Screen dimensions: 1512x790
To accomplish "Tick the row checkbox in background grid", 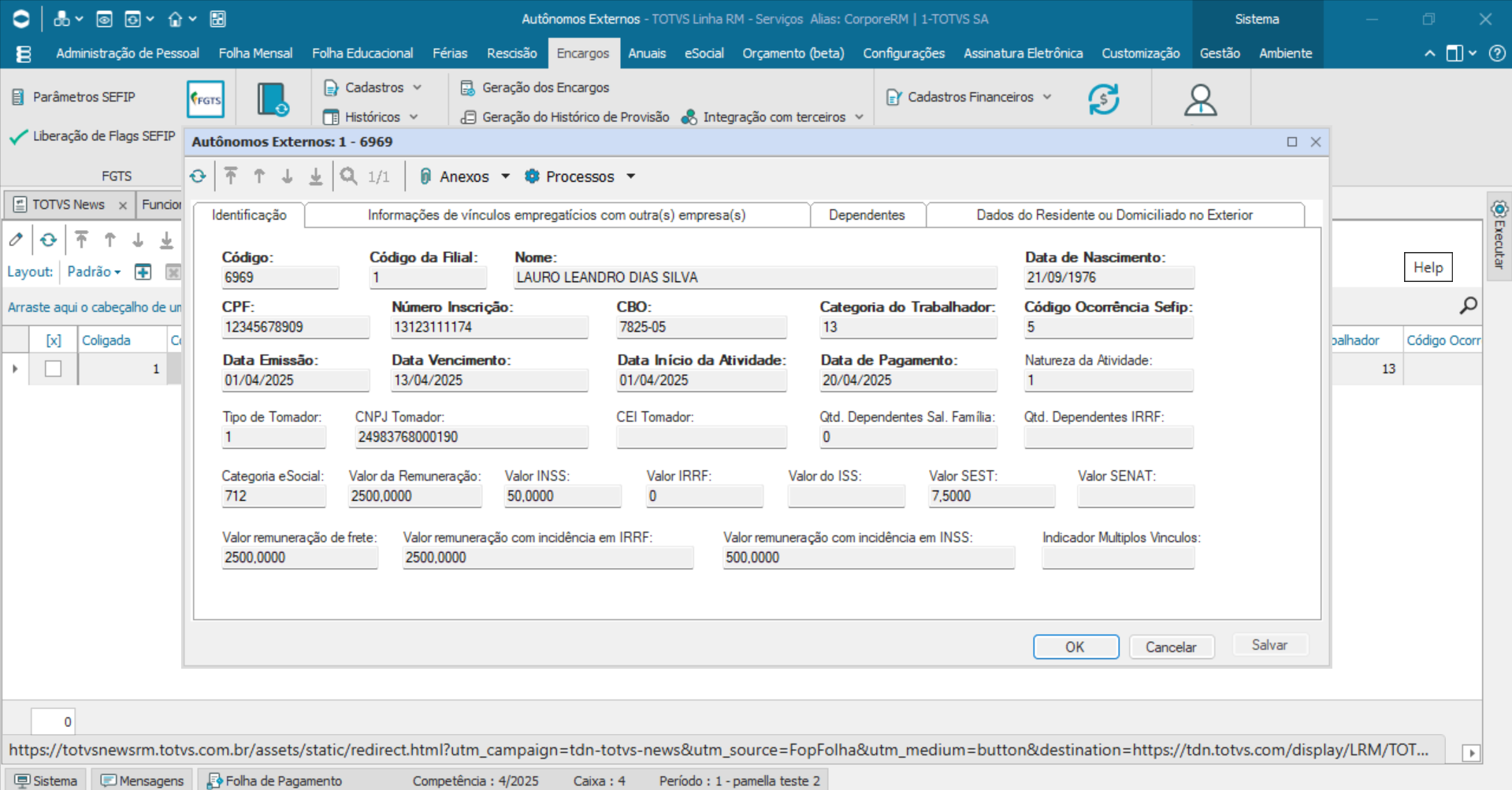I will coord(53,369).
